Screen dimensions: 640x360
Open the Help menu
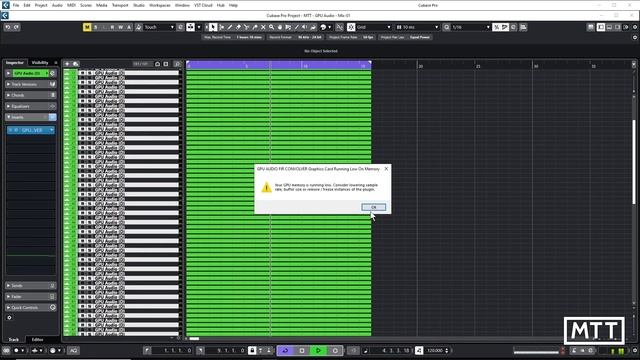click(x=233, y=5)
